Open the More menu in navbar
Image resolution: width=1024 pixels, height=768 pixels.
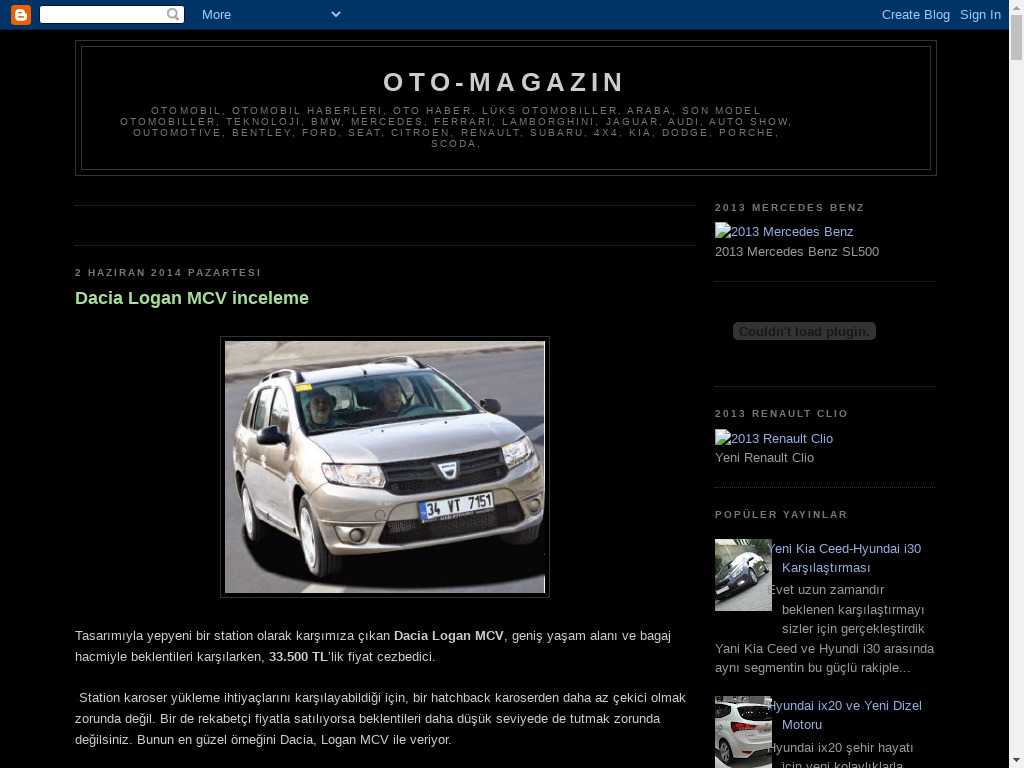tap(216, 14)
